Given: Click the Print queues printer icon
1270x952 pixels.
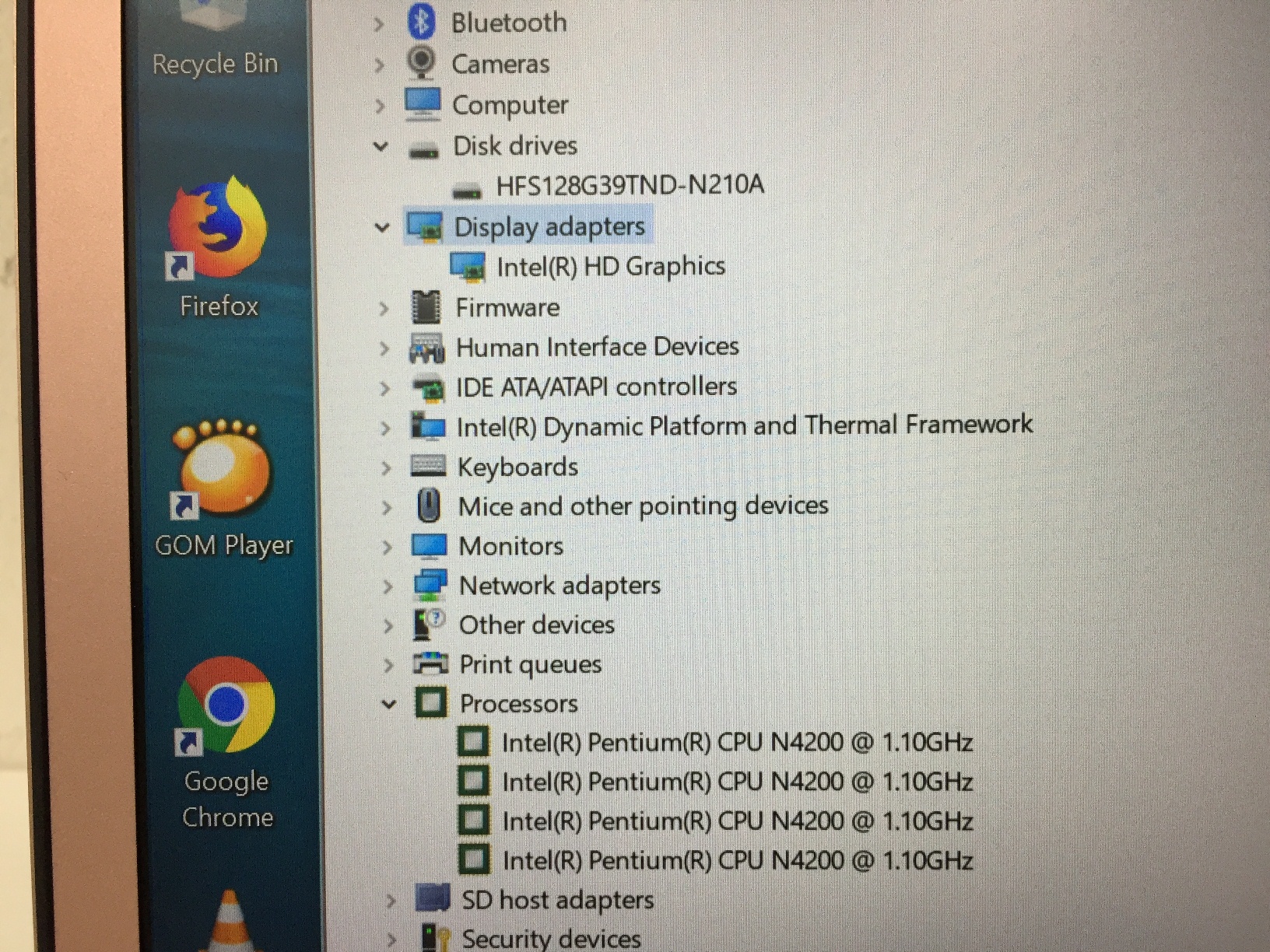Looking at the screenshot, I should coord(430,664).
